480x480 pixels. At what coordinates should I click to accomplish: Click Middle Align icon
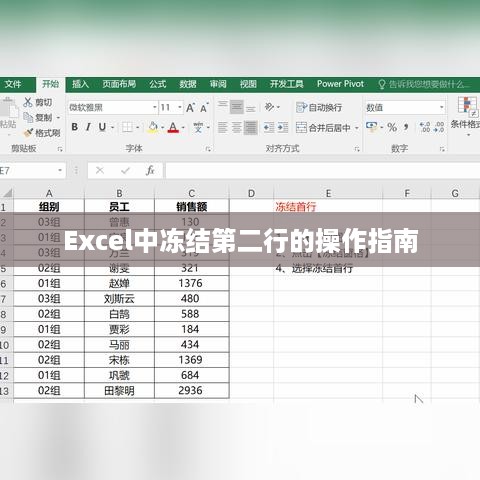[237, 107]
